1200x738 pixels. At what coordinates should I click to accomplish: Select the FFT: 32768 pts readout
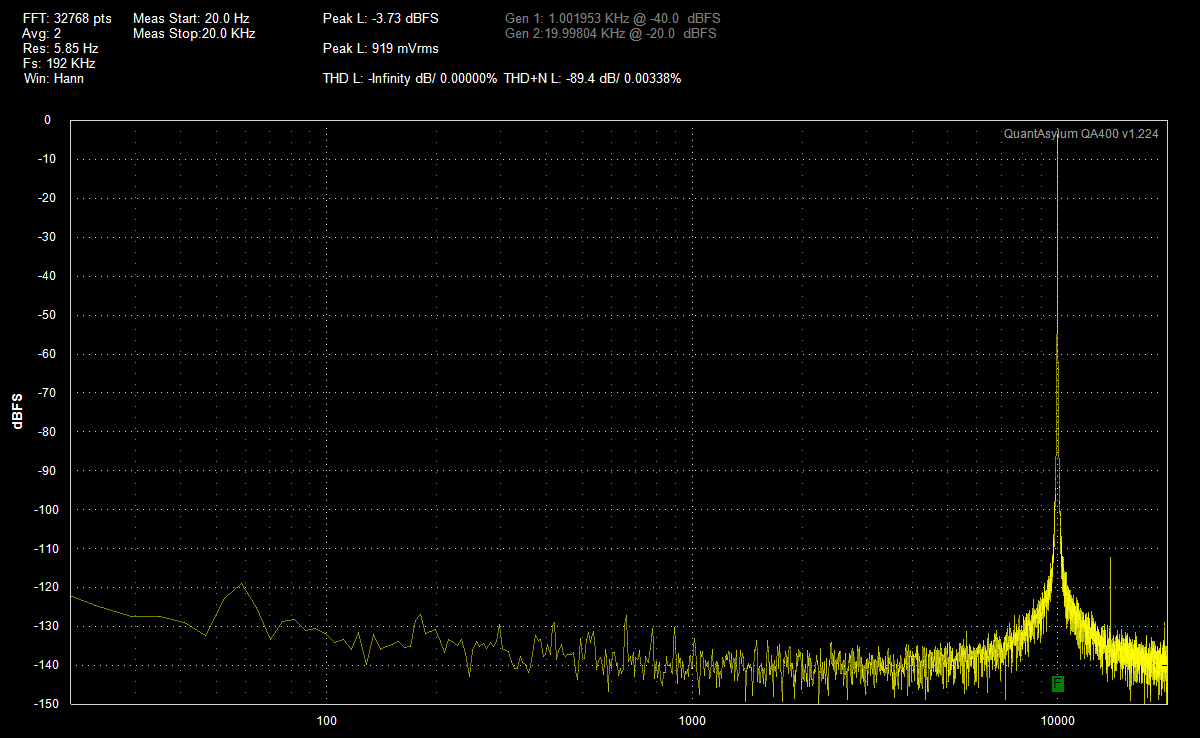point(67,19)
